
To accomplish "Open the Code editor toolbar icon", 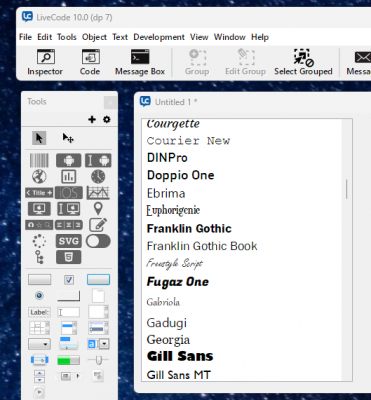I will (90, 62).
